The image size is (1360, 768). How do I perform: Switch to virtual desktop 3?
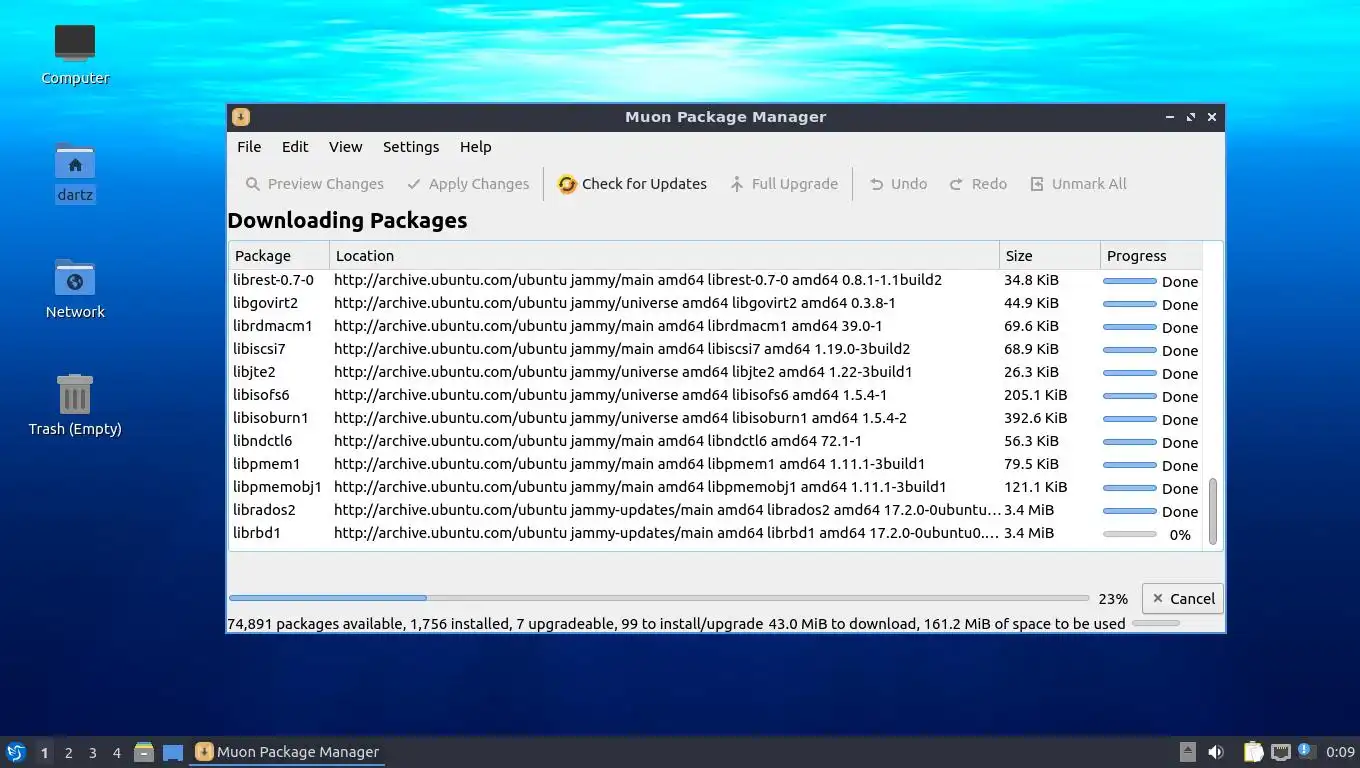pos(92,753)
